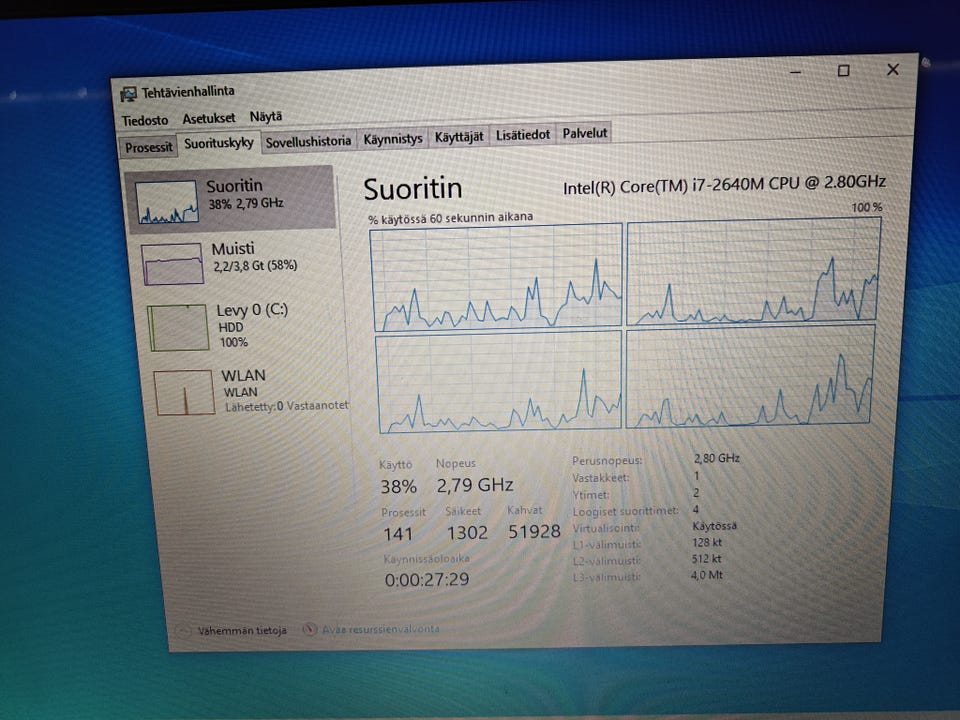The image size is (960, 720).
Task: Select the Levy 0 (C:) mini graph thumbnail
Action: click(178, 328)
